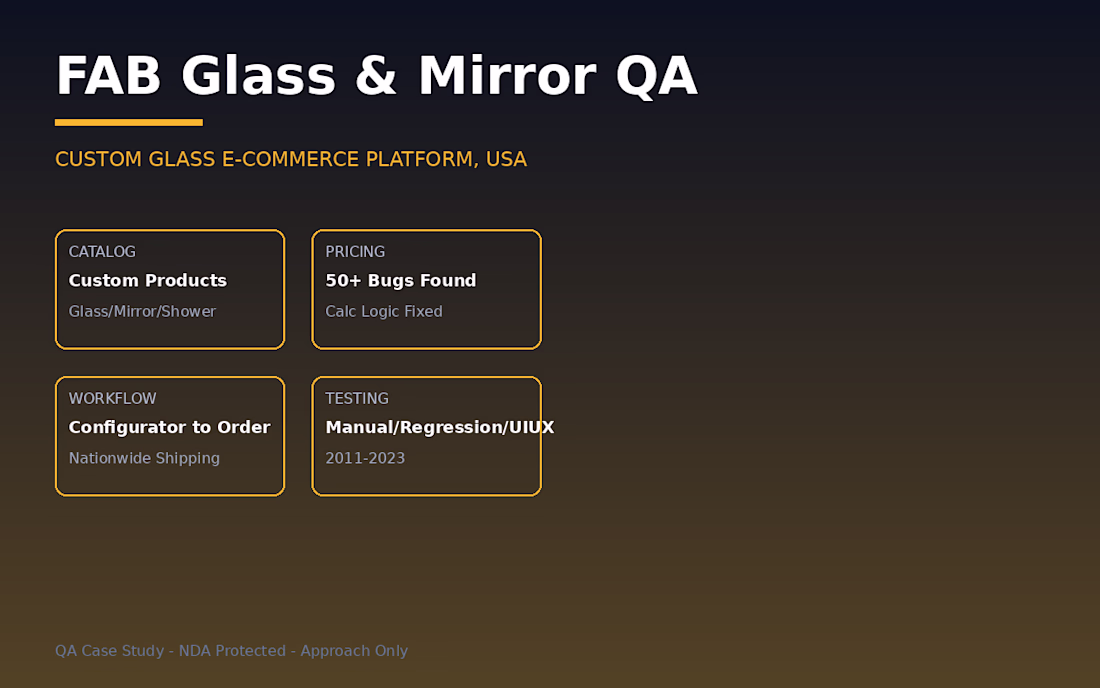Select Manual/Regression/UIUX heading
This screenshot has width=1100, height=688.
tap(440, 427)
